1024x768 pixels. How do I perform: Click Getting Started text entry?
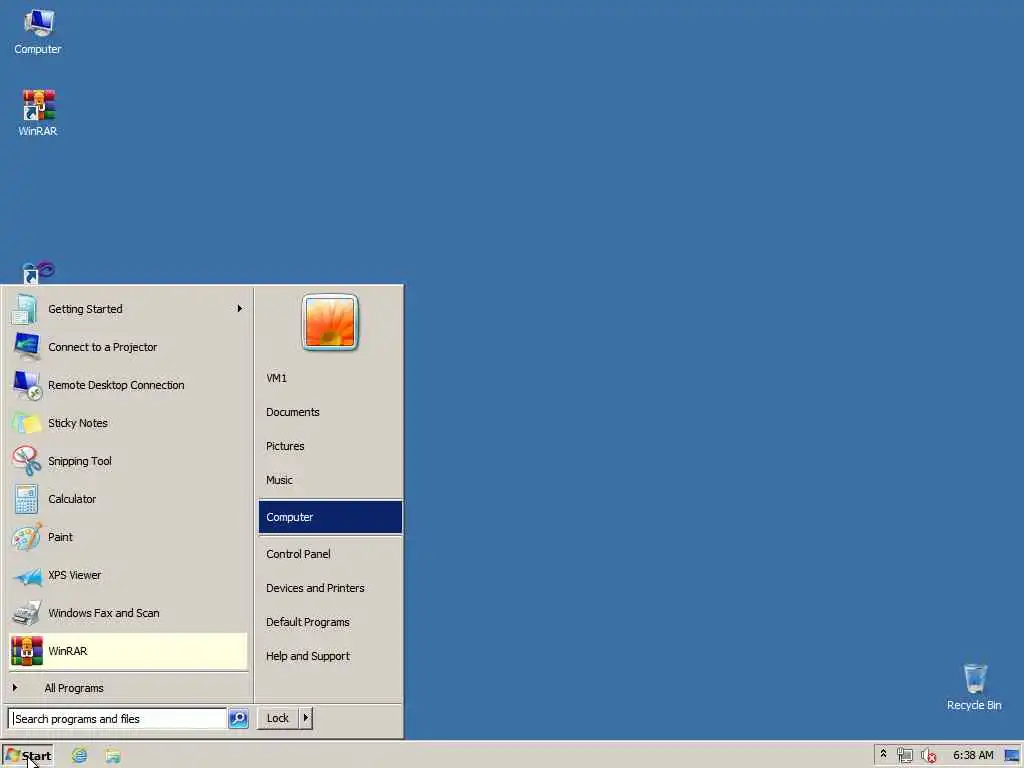pos(85,309)
